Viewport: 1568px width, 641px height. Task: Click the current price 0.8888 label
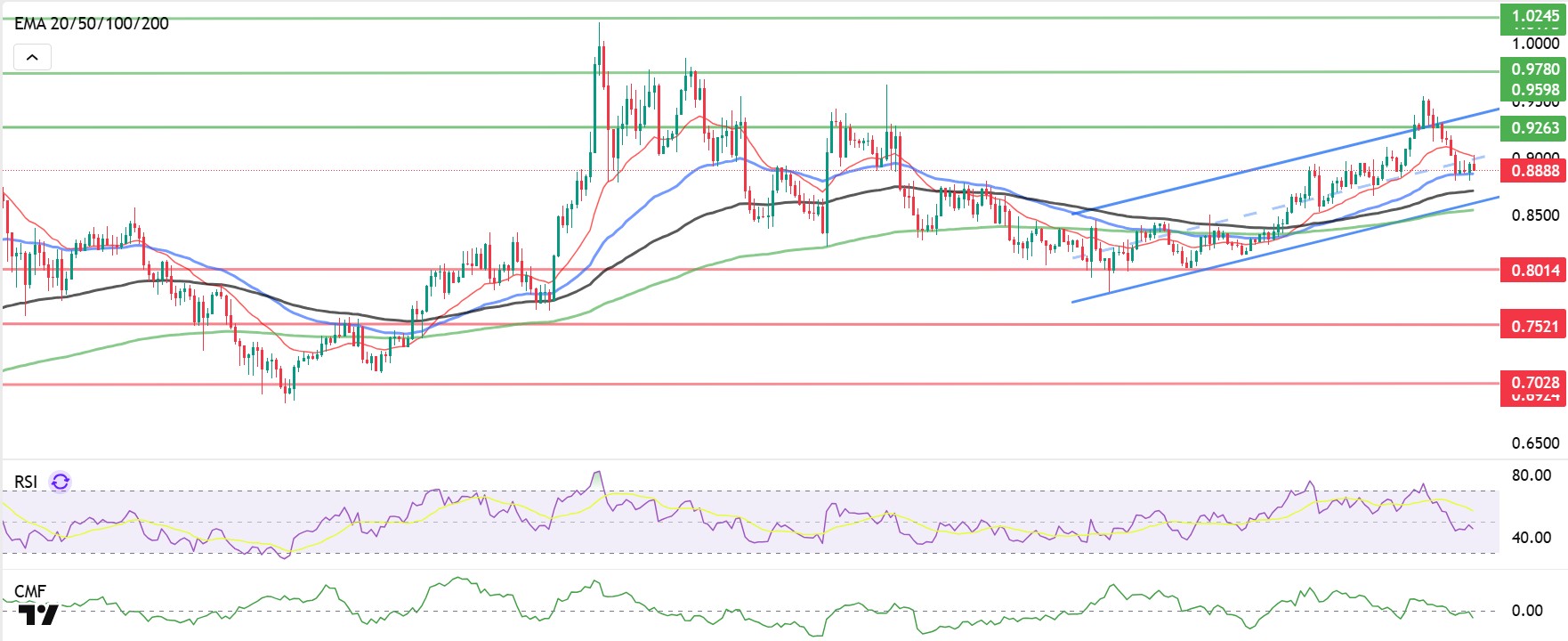click(x=1534, y=170)
